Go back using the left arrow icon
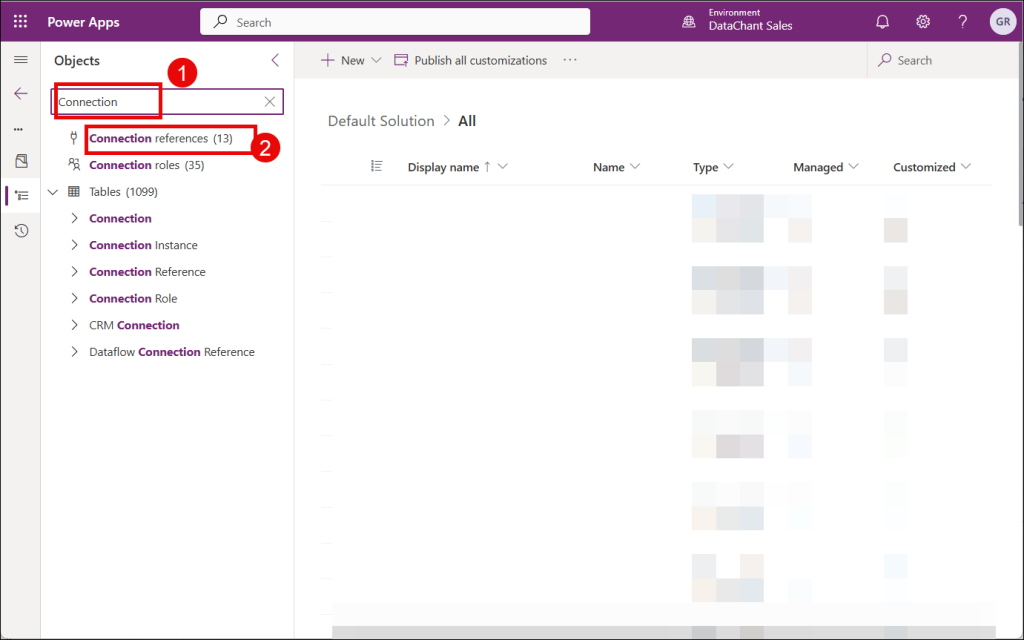The height and width of the screenshot is (640, 1024). pyautogui.click(x=20, y=94)
